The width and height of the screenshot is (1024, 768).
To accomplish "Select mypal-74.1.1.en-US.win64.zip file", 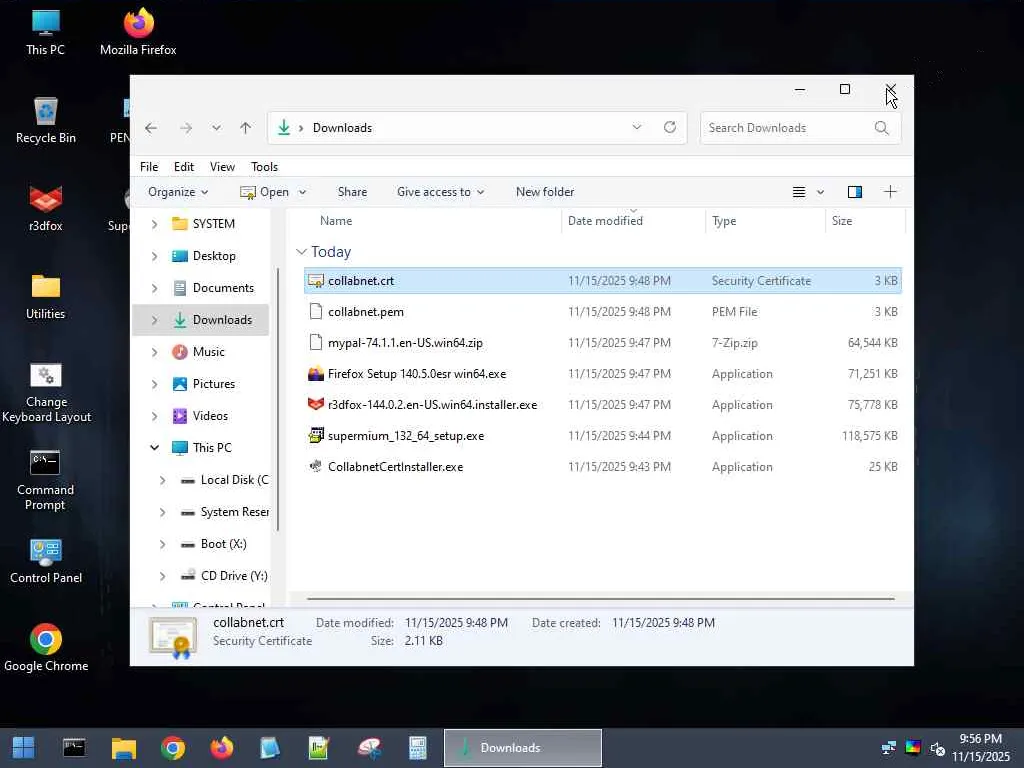I will point(603,343).
